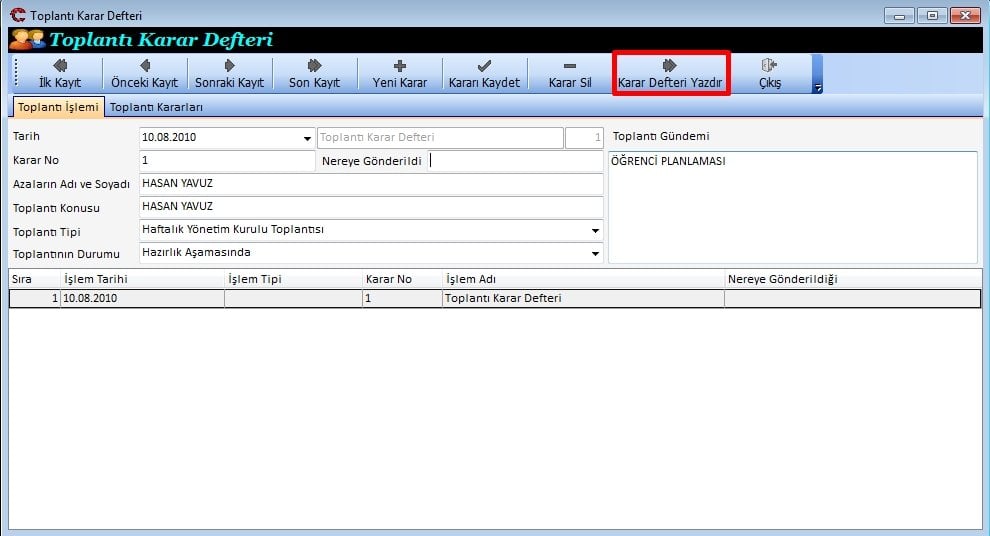Focus the Nereye Gönderildi text field
This screenshot has width=990, height=536.
coord(515,161)
